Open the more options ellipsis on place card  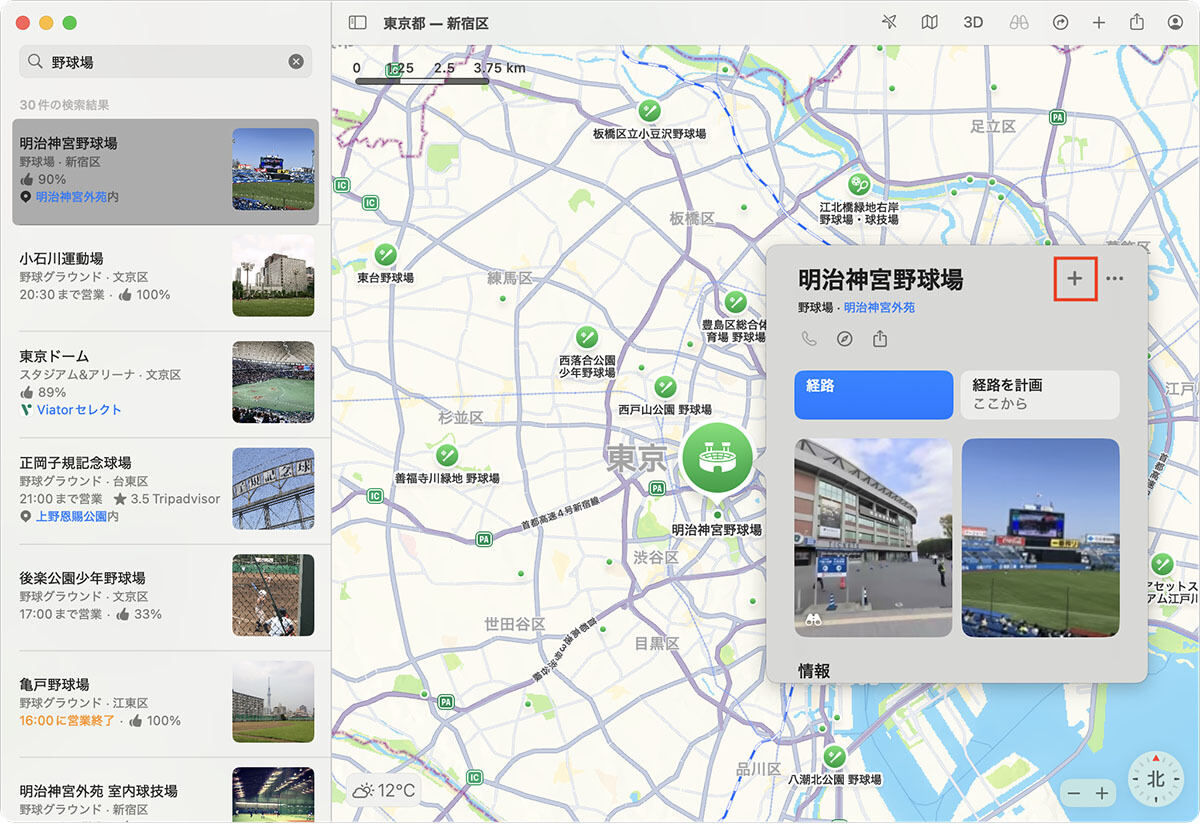(x=1115, y=279)
